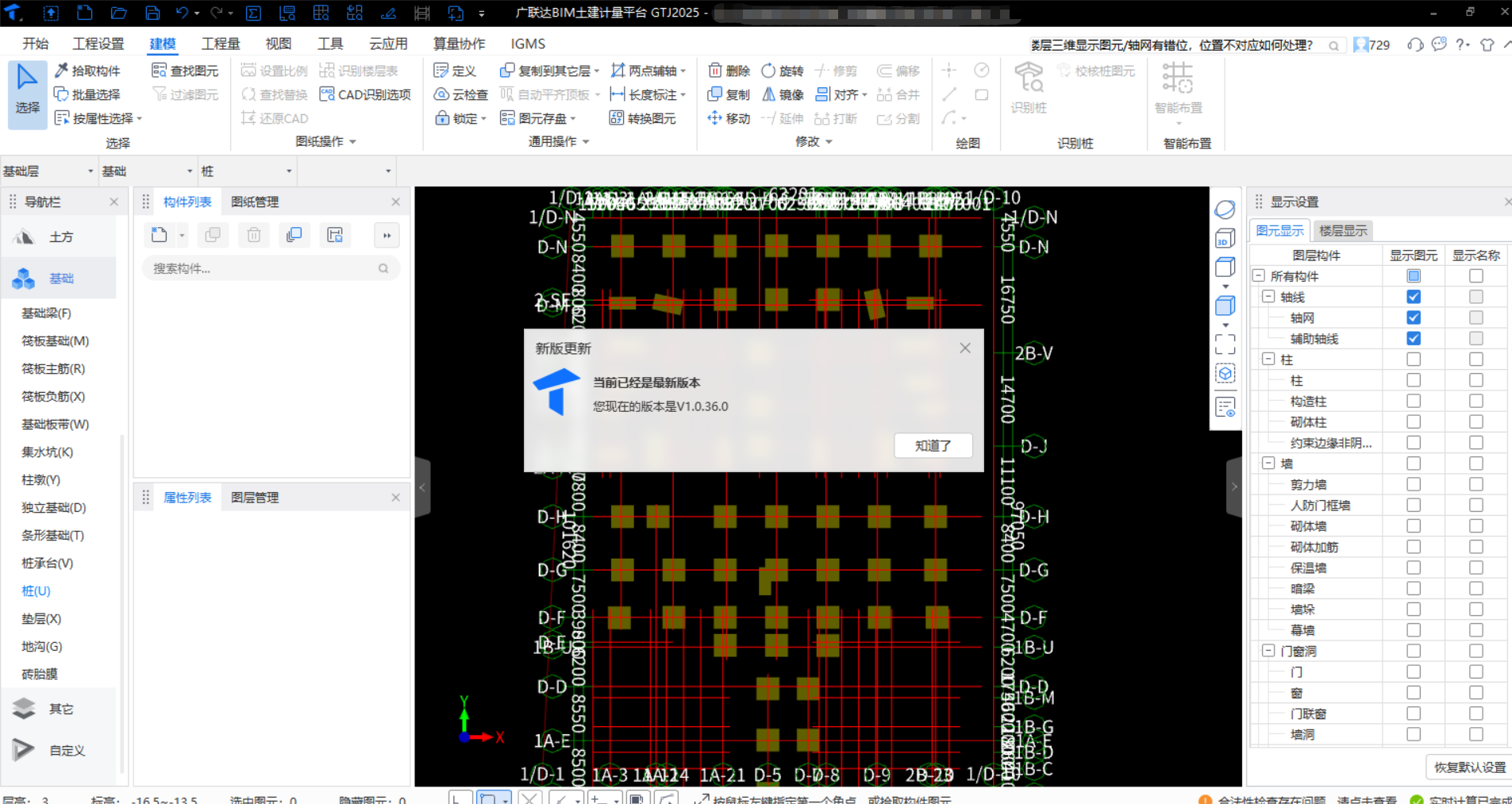Click the 拾取构件 tool
Image resolution: width=1512 pixels, height=804 pixels.
pos(87,71)
